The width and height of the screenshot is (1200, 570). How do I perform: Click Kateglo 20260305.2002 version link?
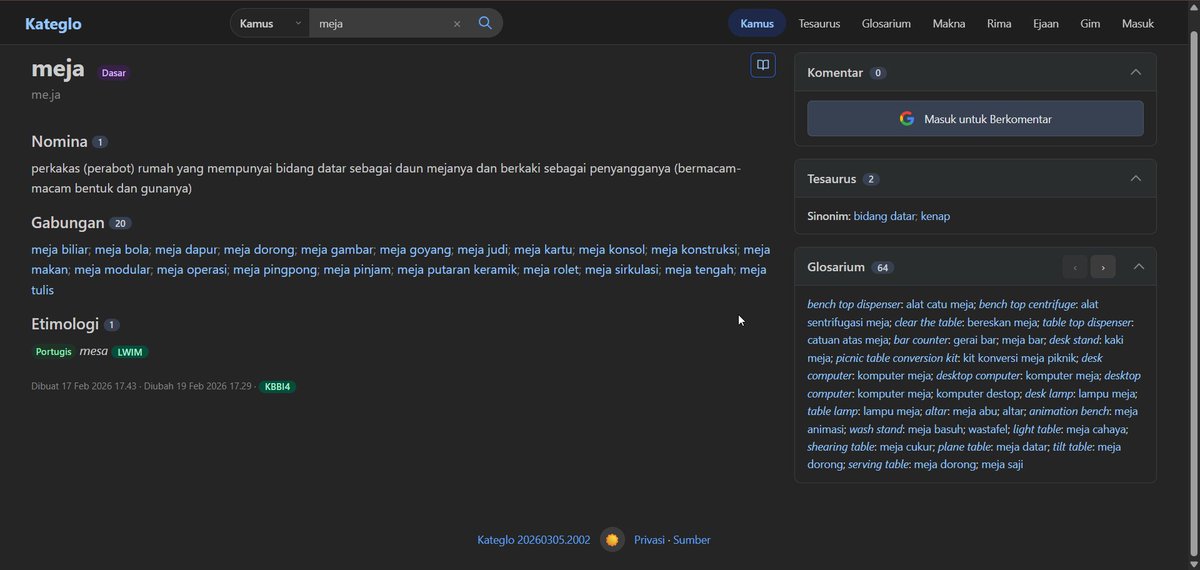pos(534,540)
